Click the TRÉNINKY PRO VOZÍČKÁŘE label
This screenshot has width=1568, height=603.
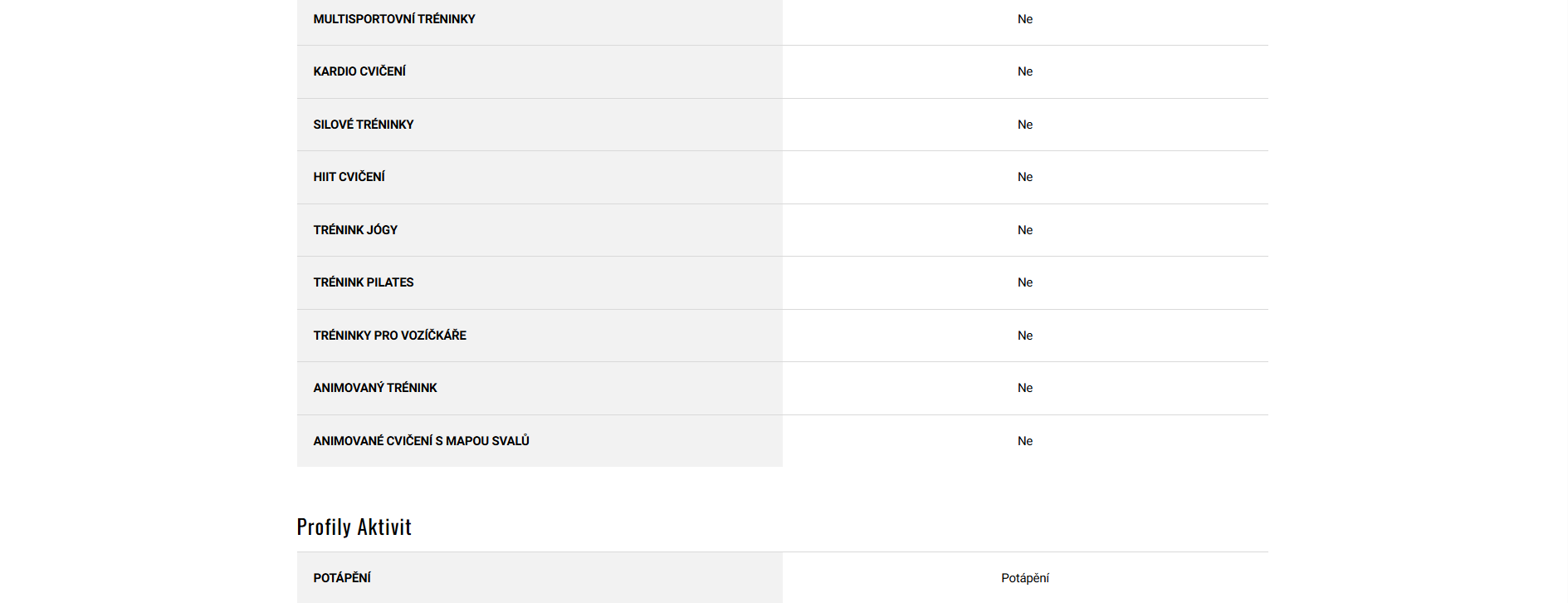click(x=390, y=336)
